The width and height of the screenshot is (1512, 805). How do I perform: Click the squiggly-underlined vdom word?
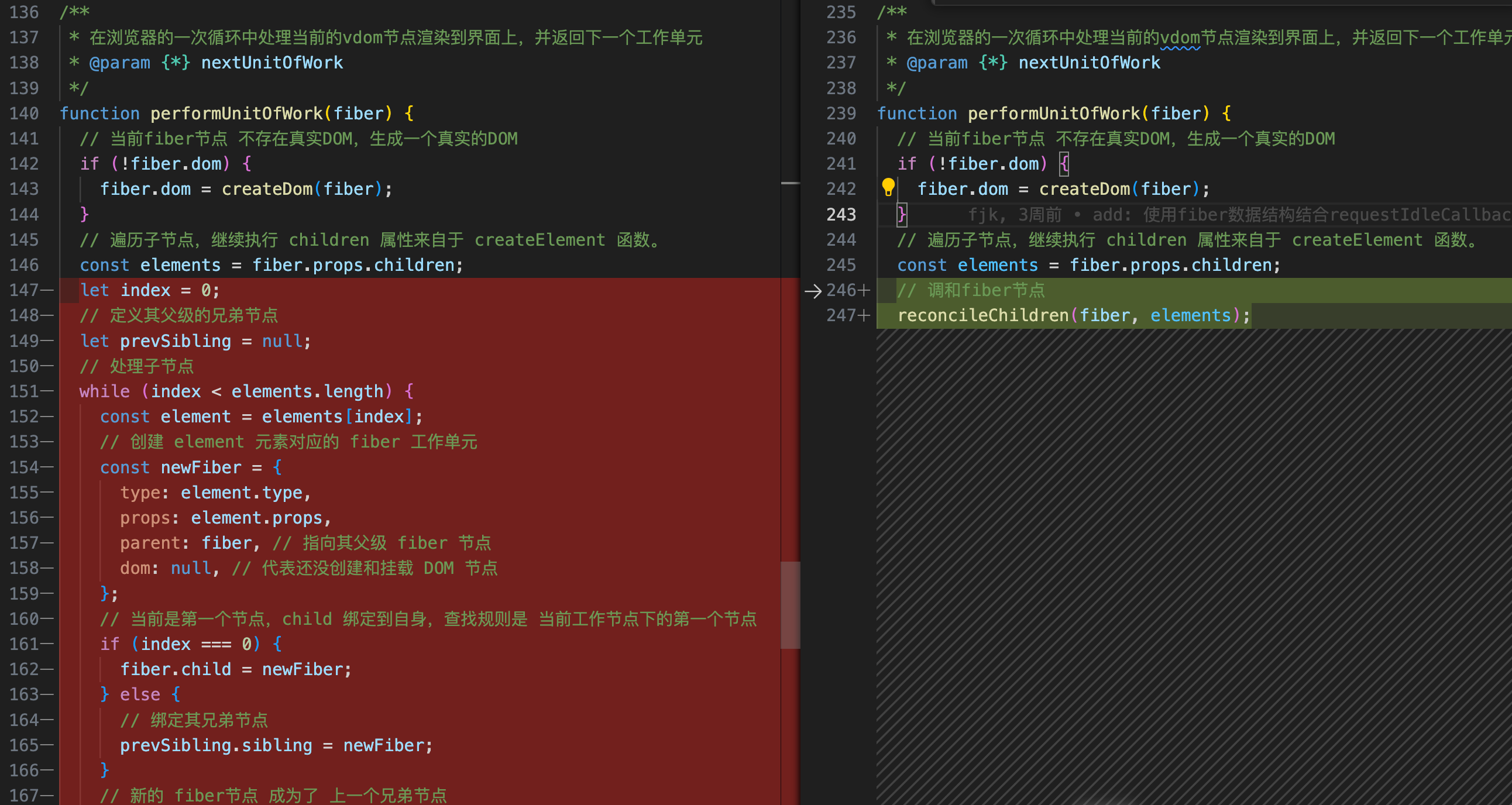coord(1180,38)
